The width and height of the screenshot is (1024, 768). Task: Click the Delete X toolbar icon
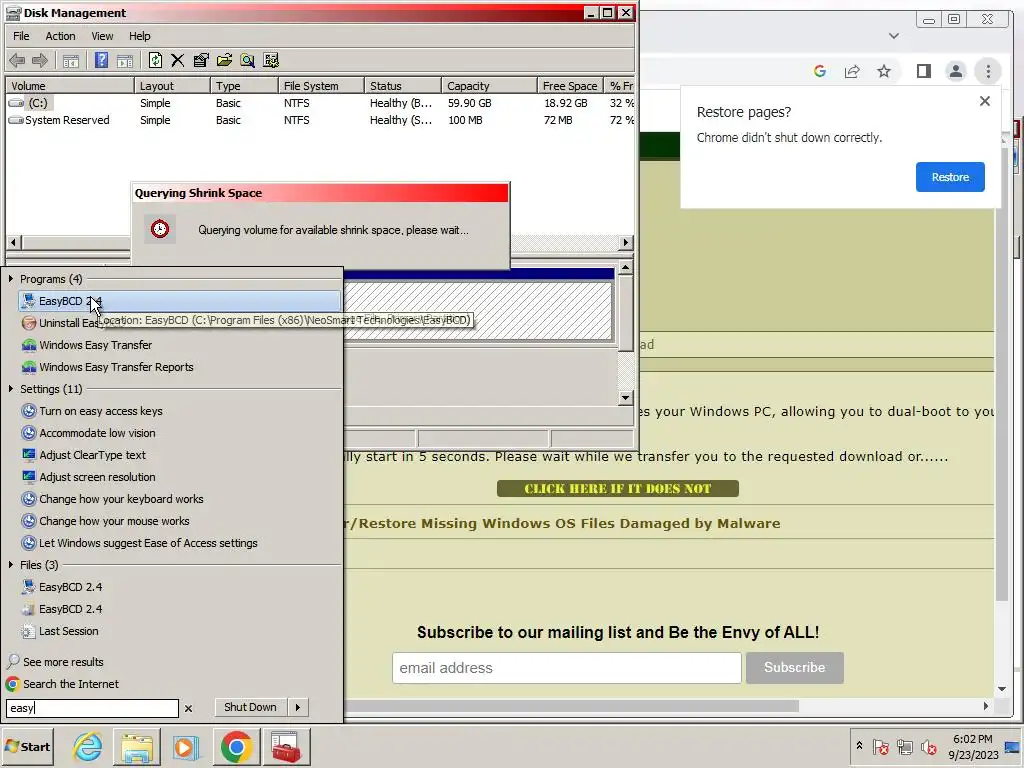click(x=178, y=61)
